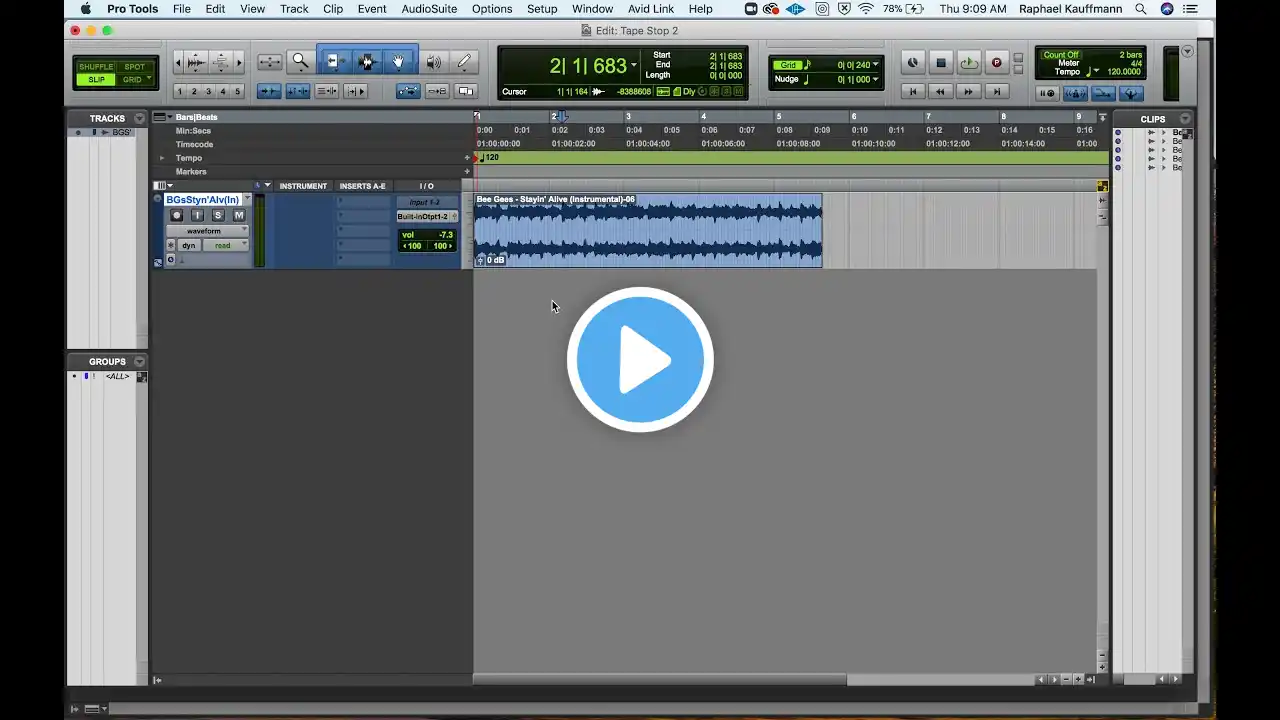This screenshot has width=1280, height=720.
Task: Open the Edit window toolbar menu
Action: 1187,51
